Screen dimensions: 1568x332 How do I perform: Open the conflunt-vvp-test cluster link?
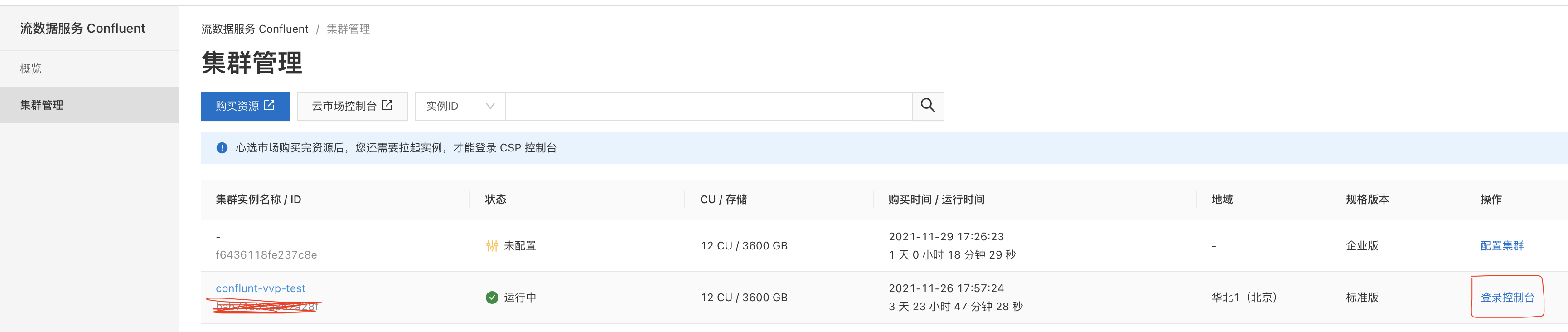click(x=261, y=288)
